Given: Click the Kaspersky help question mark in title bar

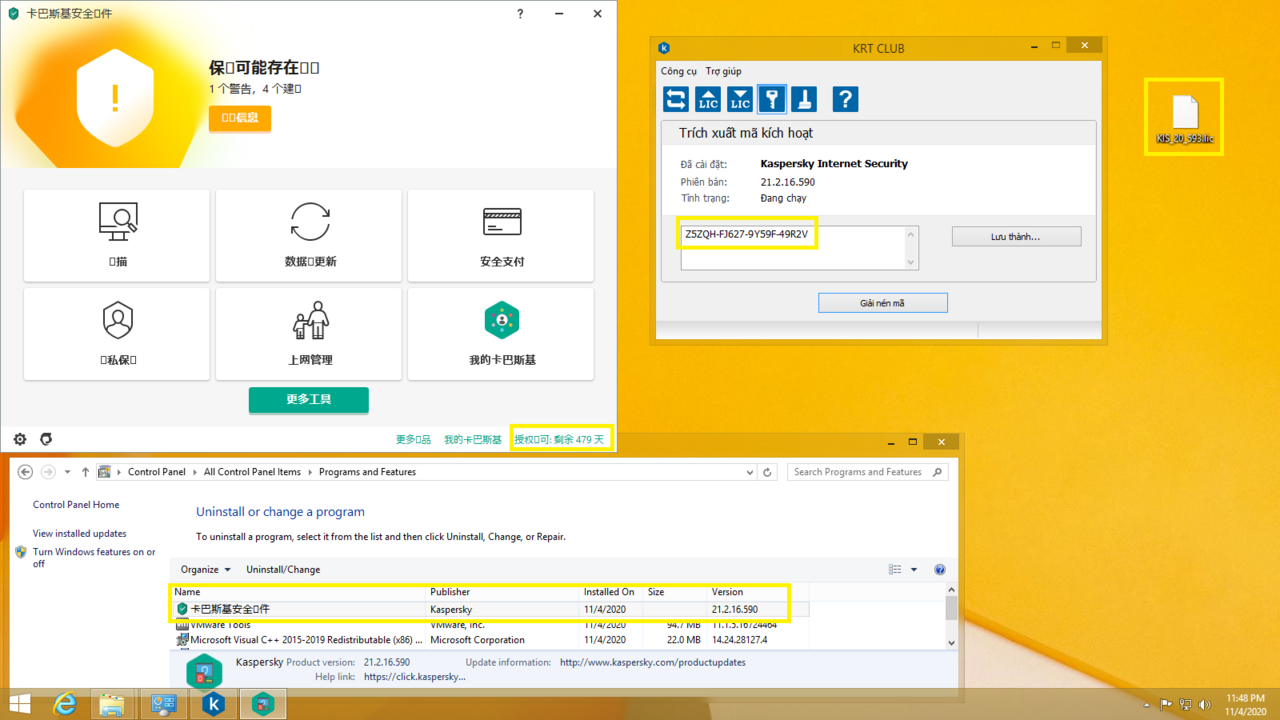Looking at the screenshot, I should pos(520,14).
